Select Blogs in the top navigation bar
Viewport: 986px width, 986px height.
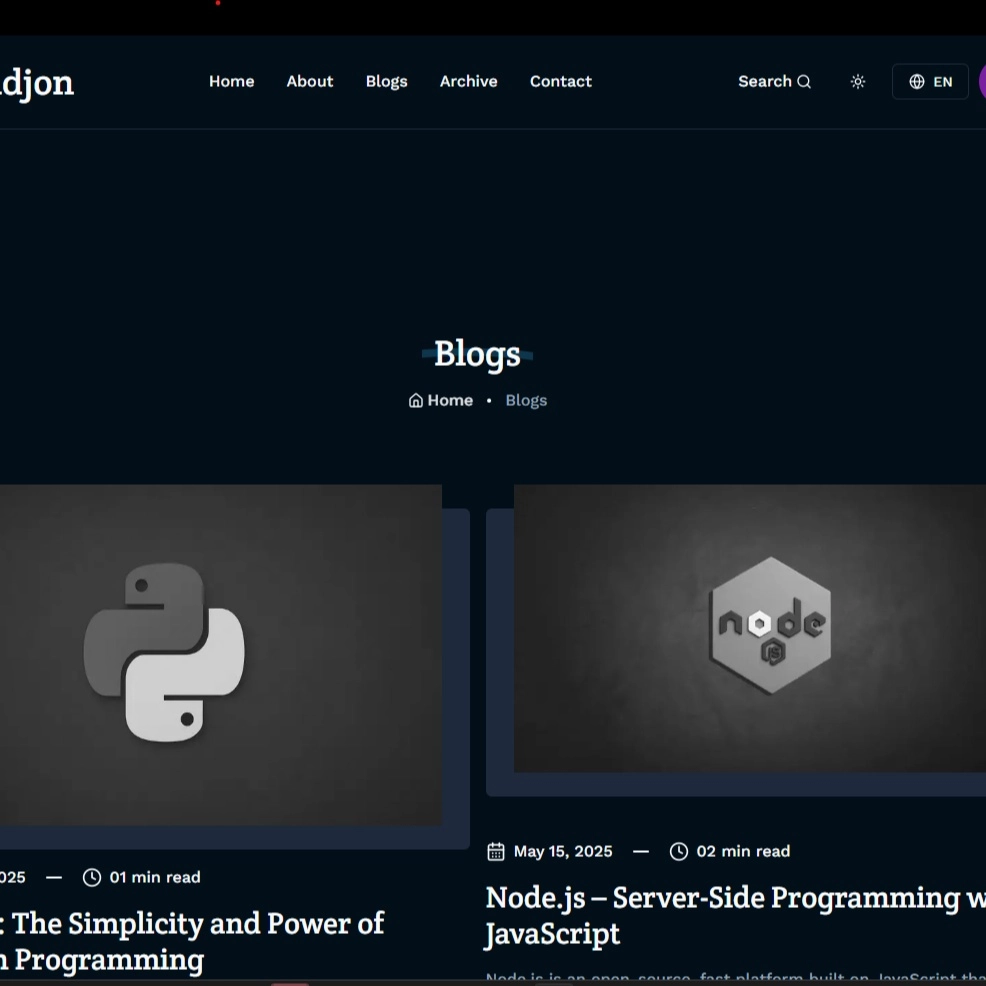point(386,82)
